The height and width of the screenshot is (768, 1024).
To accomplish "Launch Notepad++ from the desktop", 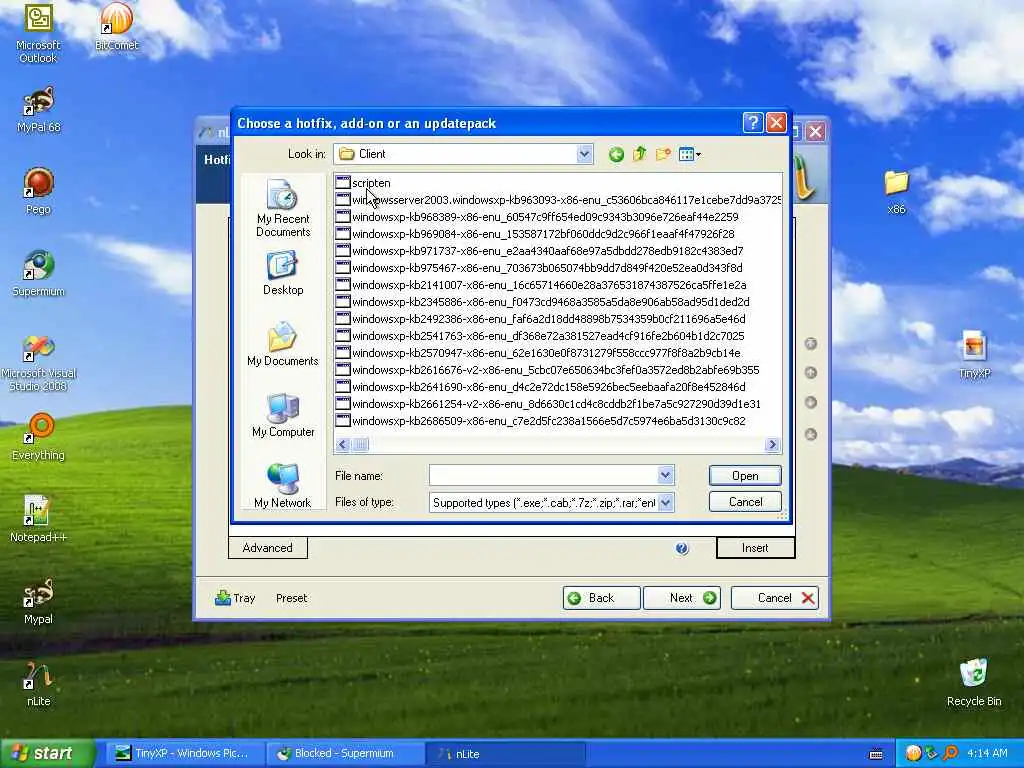I will tap(39, 519).
